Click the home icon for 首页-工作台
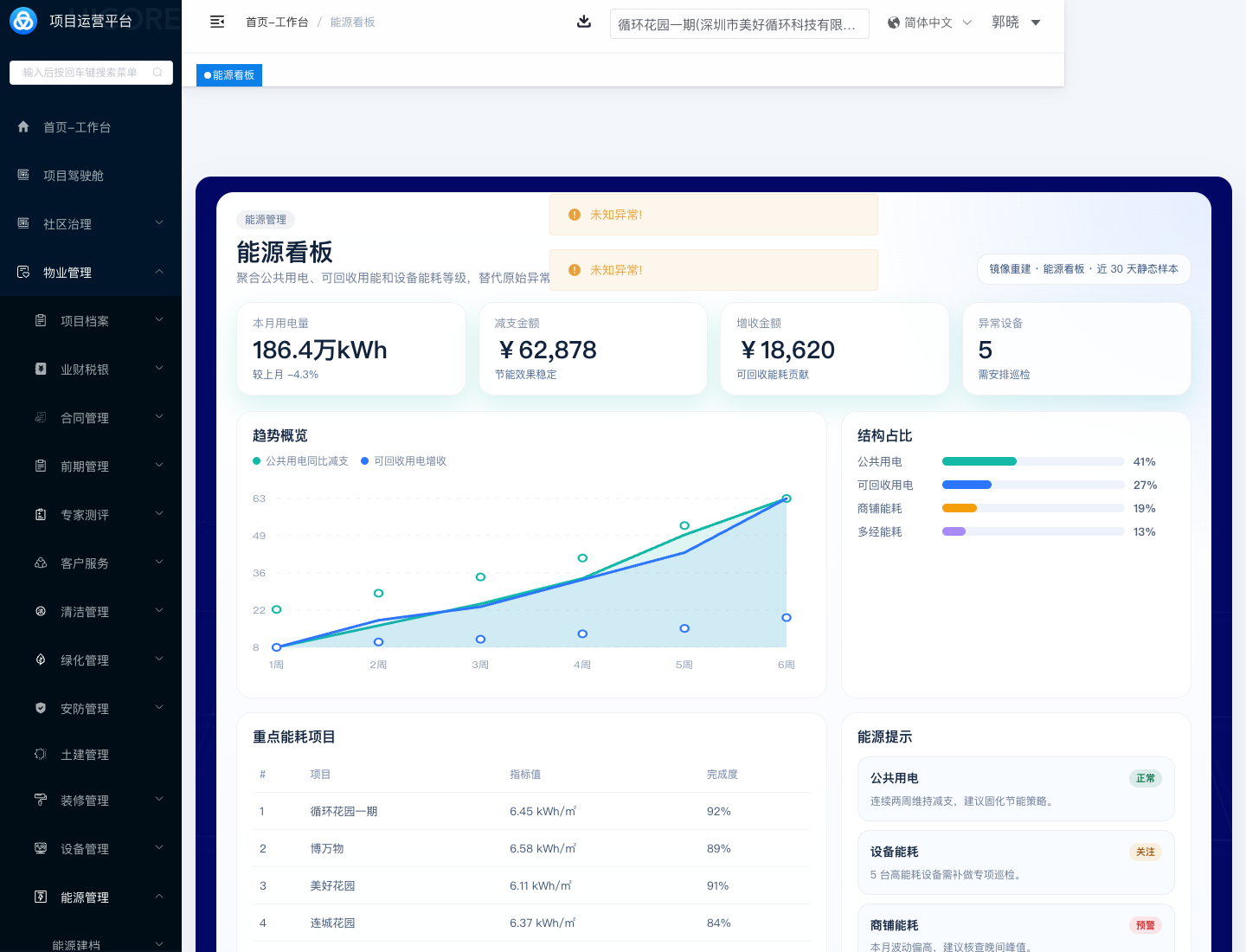Viewport: 1246px width, 952px height. pyautogui.click(x=23, y=127)
